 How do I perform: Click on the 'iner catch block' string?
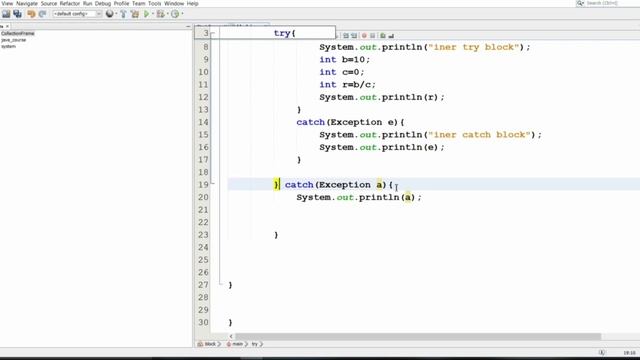click(x=479, y=135)
